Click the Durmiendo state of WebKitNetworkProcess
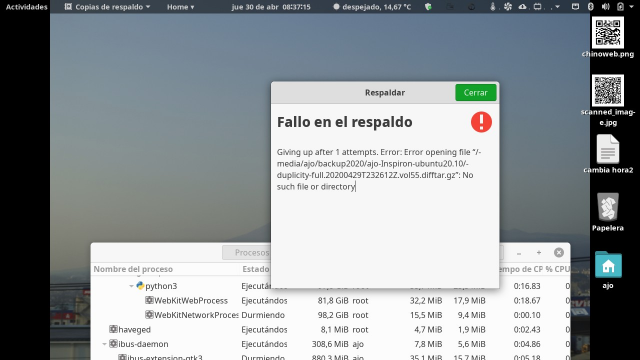This screenshot has width=640, height=360. pyautogui.click(x=263, y=315)
